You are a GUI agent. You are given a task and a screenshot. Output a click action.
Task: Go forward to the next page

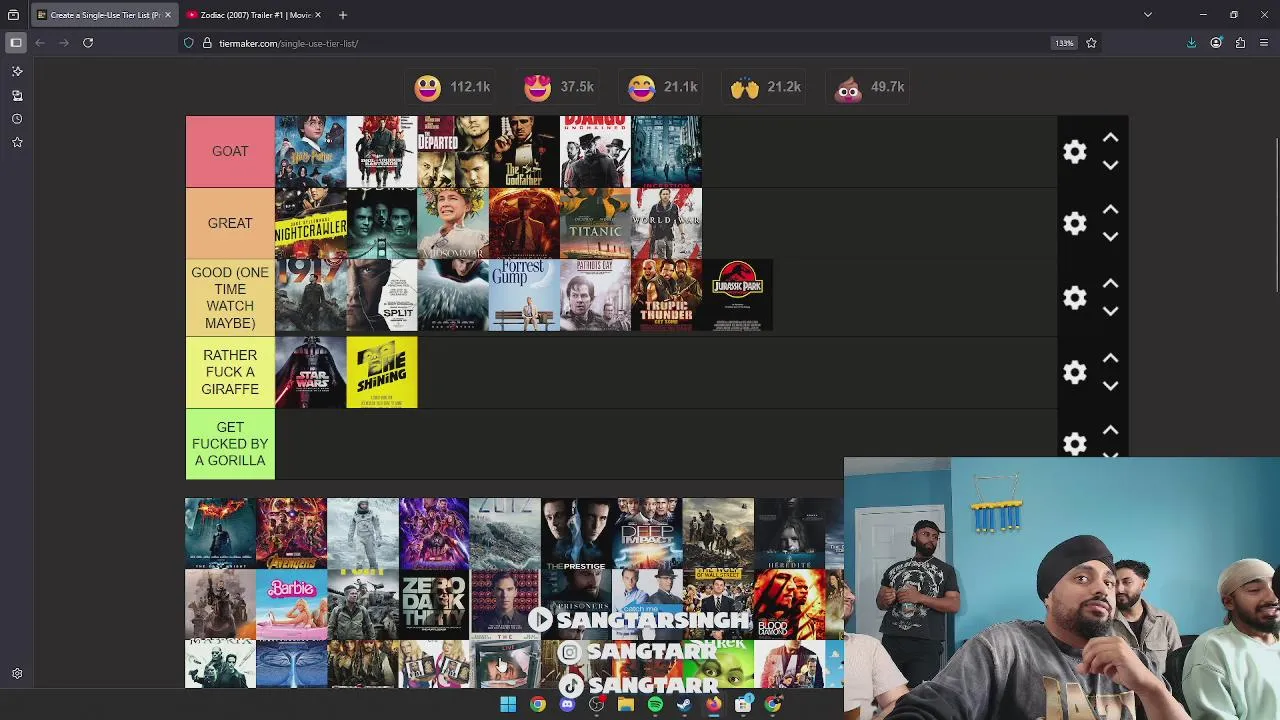64,43
